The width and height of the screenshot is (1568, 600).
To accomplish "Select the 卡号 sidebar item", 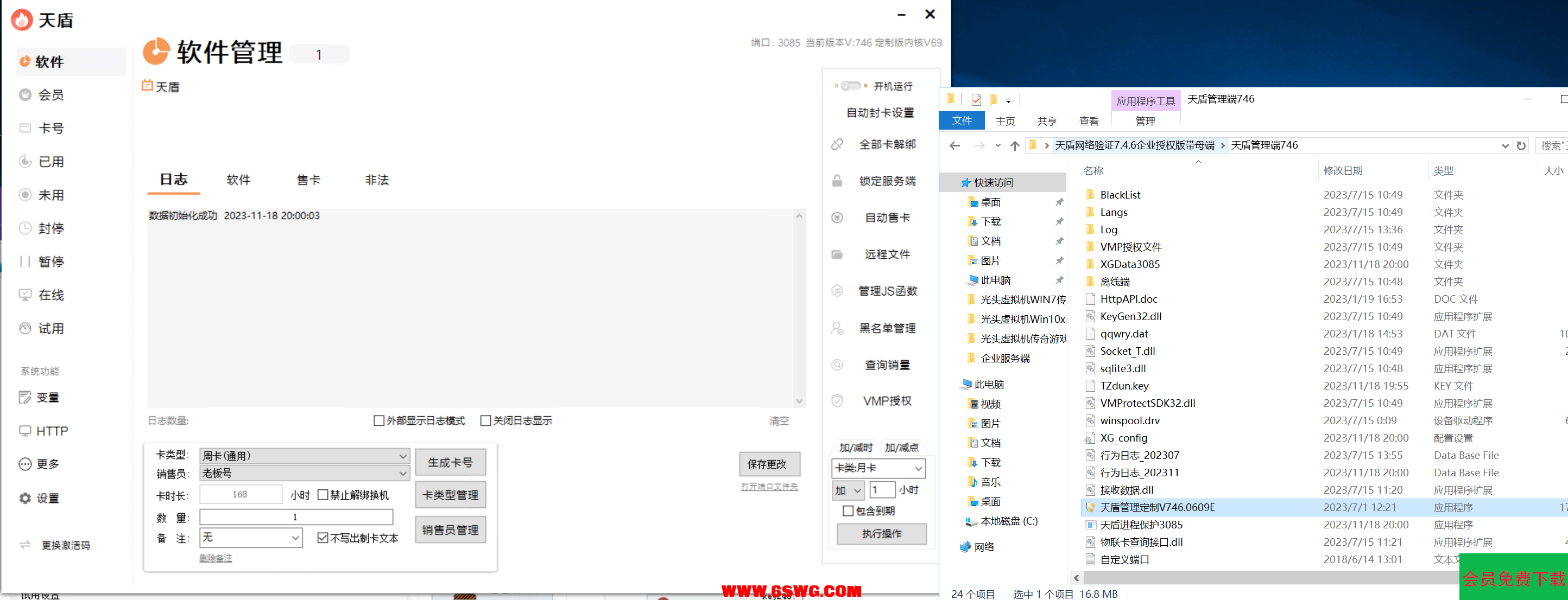I will point(51,127).
